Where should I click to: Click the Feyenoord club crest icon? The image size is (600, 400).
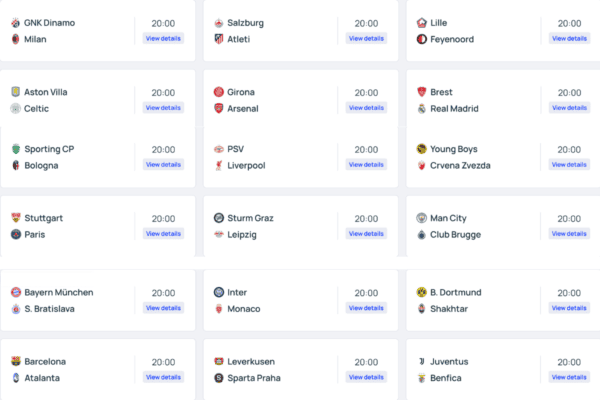pos(422,39)
